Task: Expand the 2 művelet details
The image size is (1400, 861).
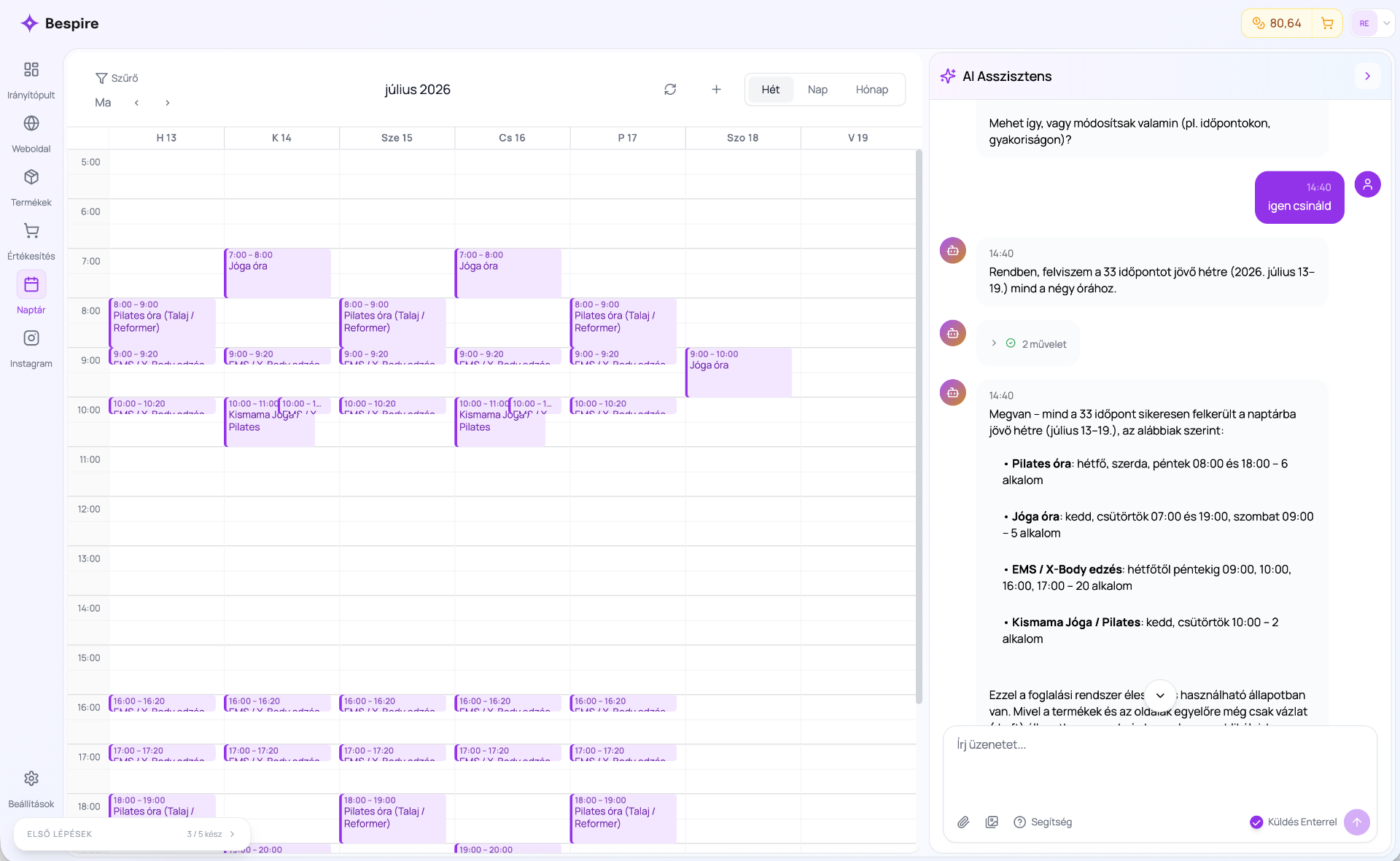Action: click(x=1028, y=343)
